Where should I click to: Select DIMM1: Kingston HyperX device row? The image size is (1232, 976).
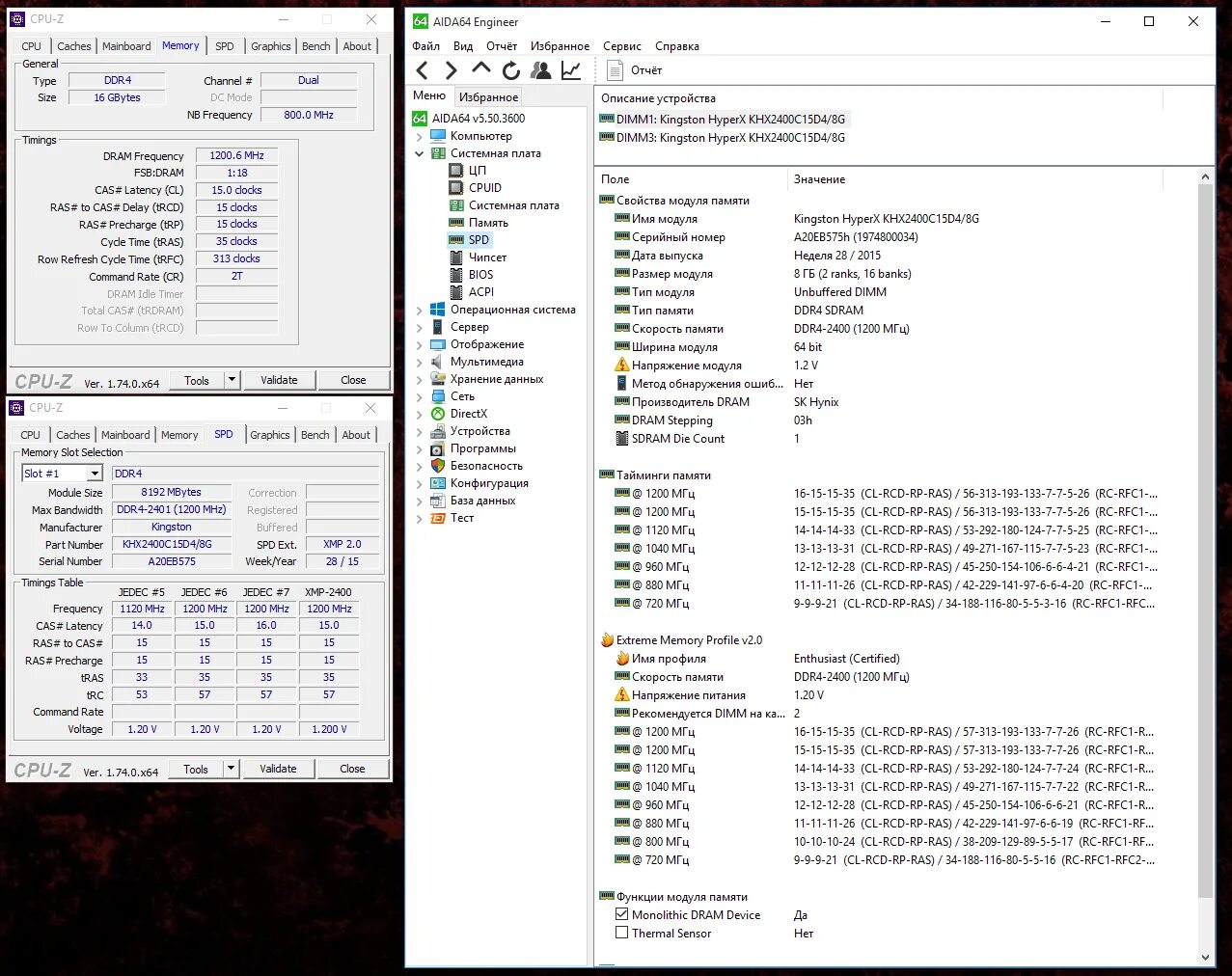coord(723,120)
